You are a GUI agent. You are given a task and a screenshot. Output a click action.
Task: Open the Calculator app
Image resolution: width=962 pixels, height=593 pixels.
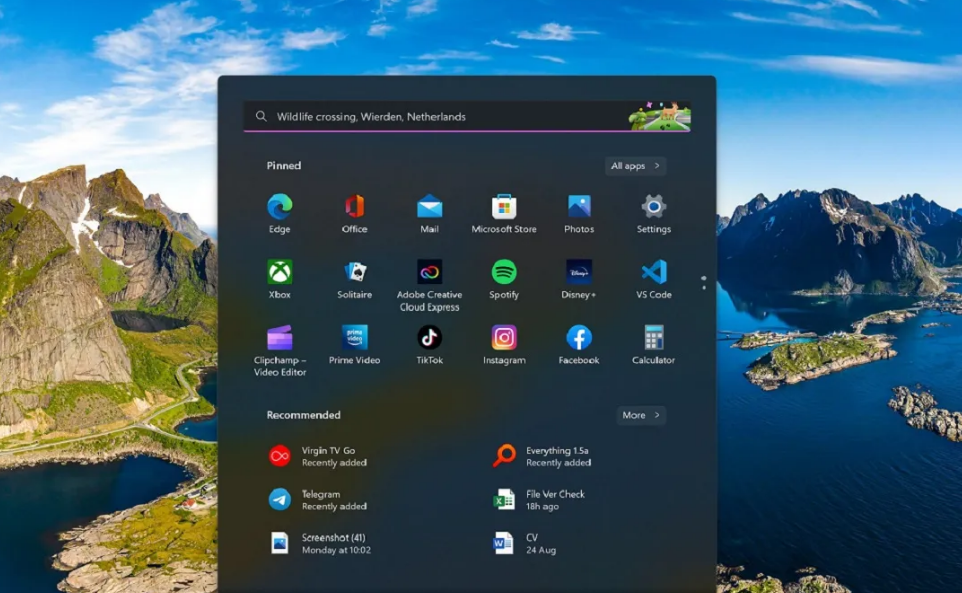point(653,345)
